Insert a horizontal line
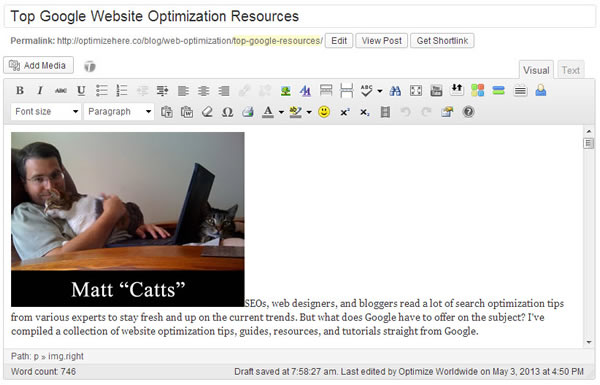Viewport: 600px width, 385px height. pos(520,91)
